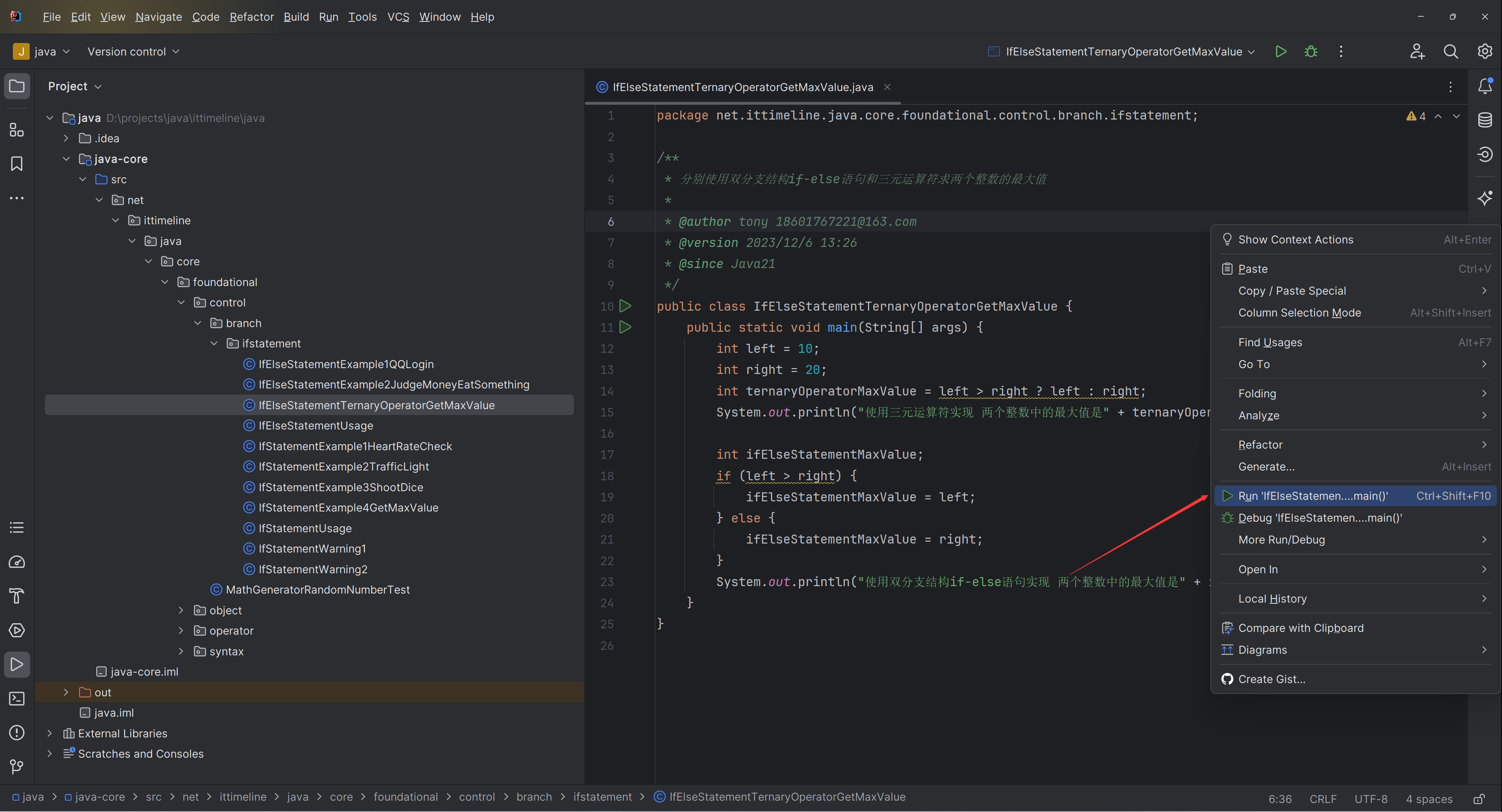This screenshot has height=812, width=1502.
Task: Expand Scratches and Consoles node
Action: 50,754
